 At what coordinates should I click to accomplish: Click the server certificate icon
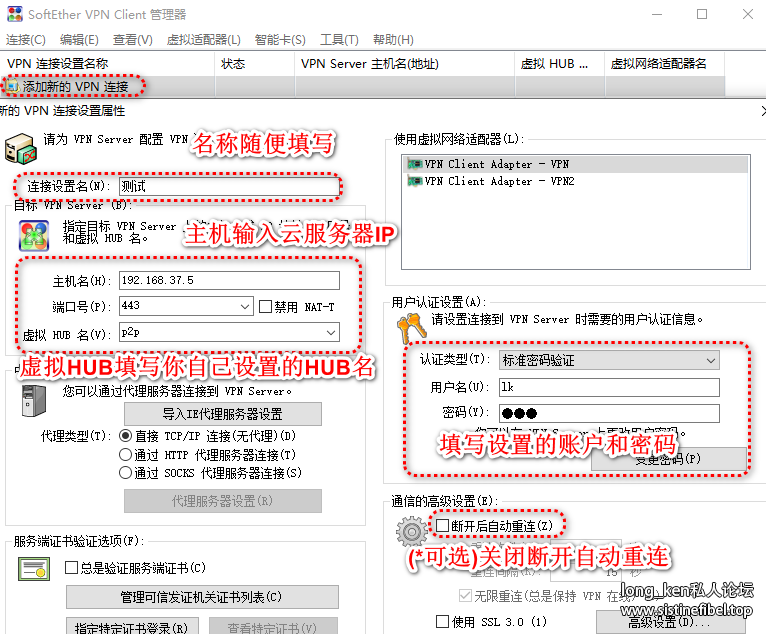(x=34, y=569)
